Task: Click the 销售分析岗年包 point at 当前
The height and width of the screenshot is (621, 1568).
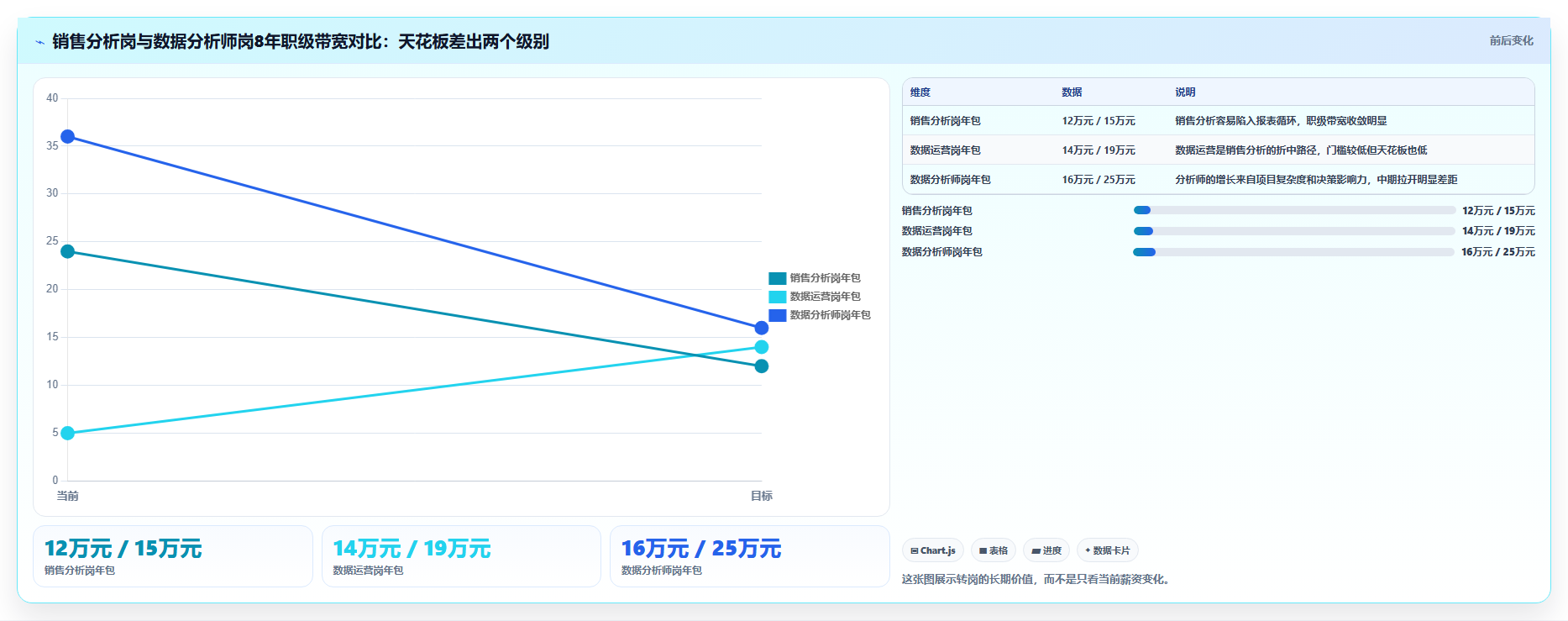Action: pyautogui.click(x=68, y=251)
